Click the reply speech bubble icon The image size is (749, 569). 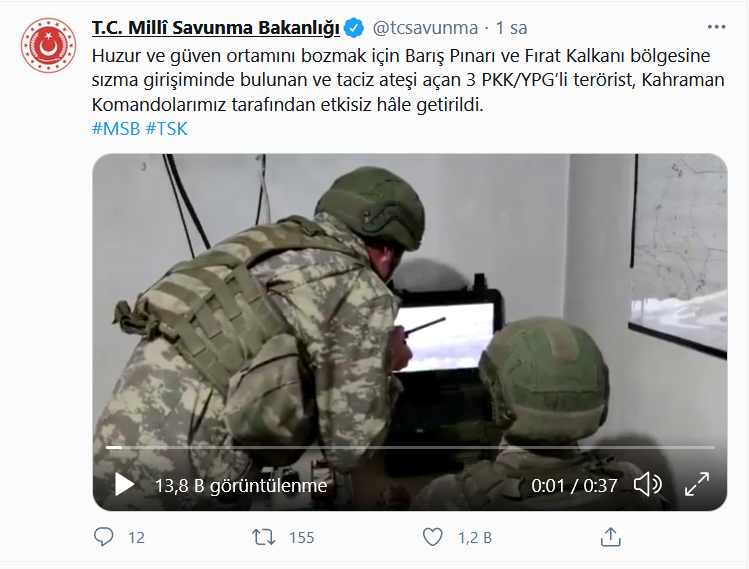[x=104, y=537]
